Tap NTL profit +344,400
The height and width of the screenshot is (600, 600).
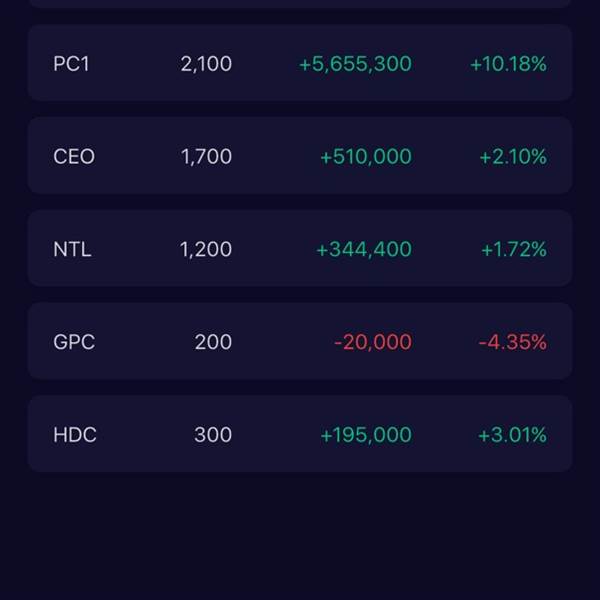[363, 249]
